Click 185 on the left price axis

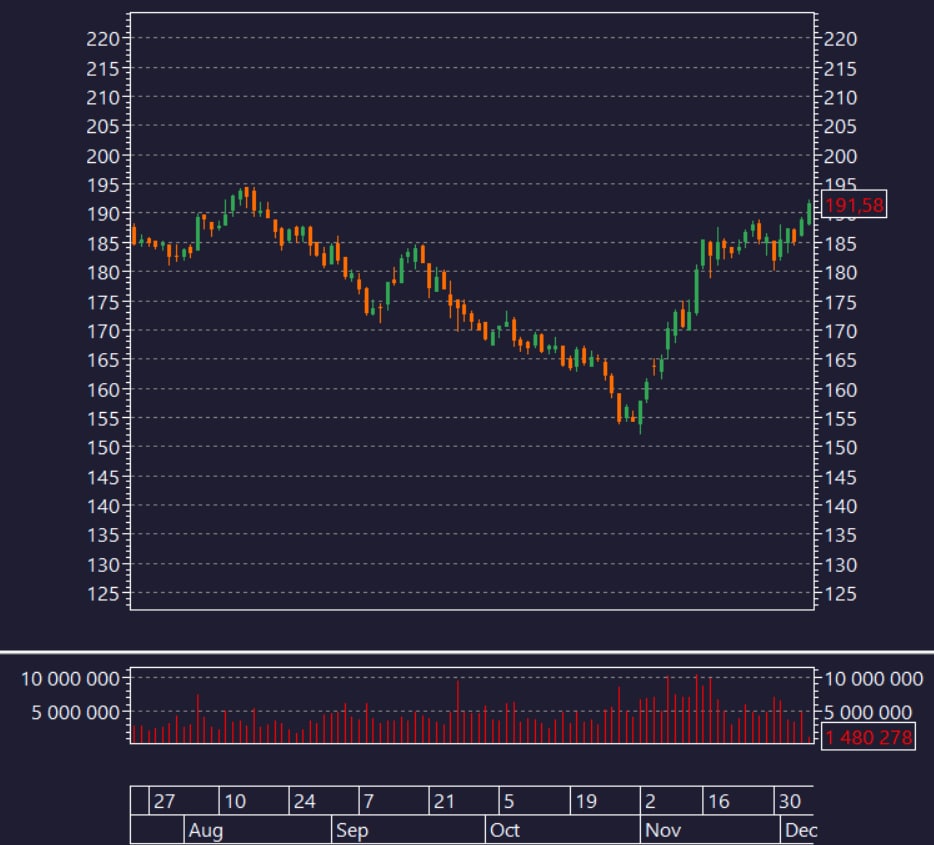[x=103, y=244]
